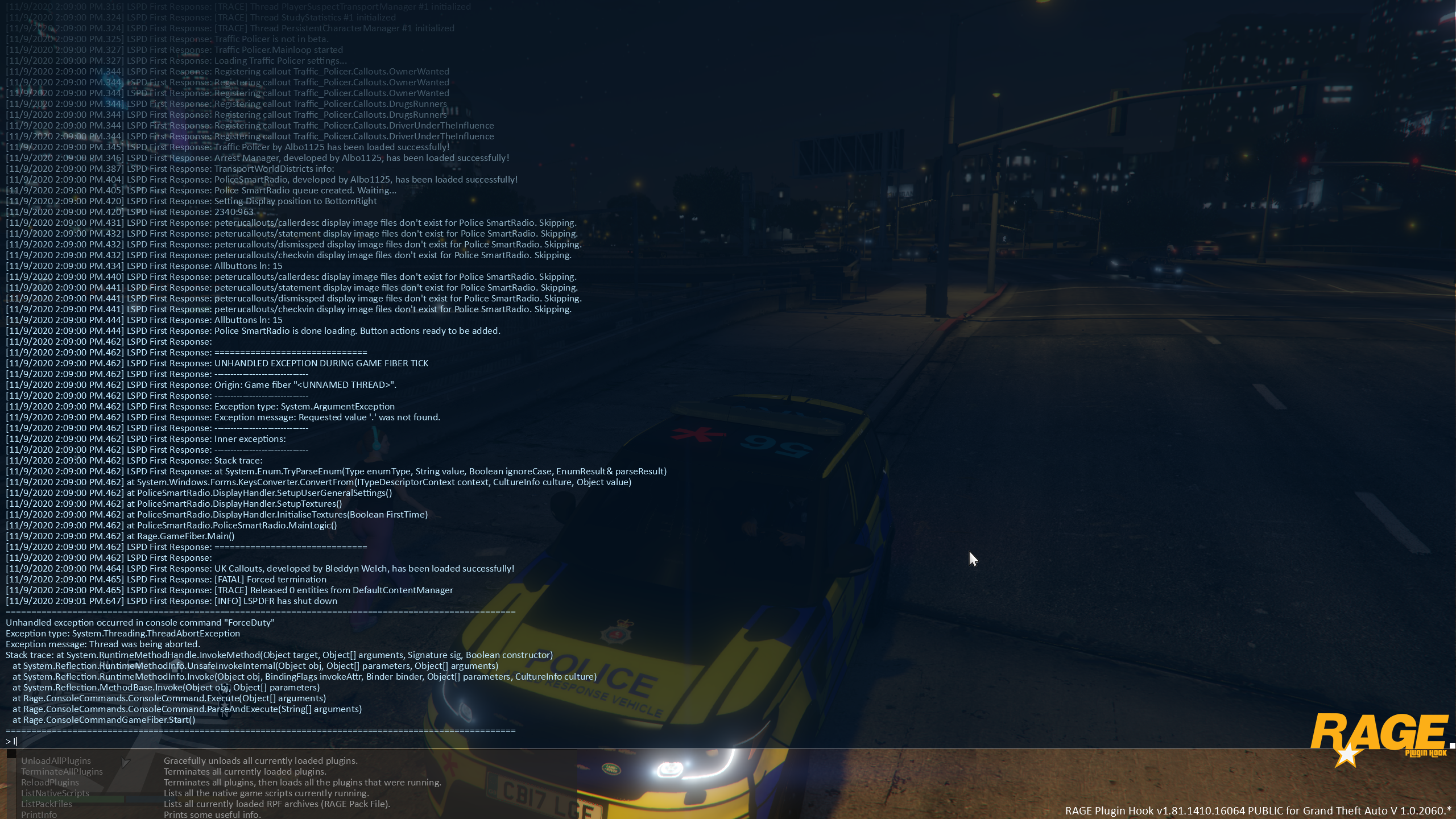Select UnloadAllPlugins from command suggestions
This screenshot has width=1456, height=819.
[56, 760]
